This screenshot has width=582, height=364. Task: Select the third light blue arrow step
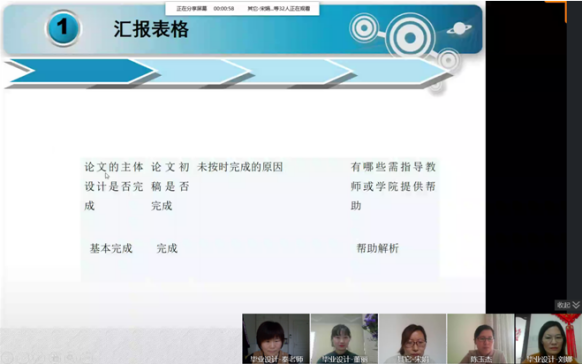click(x=290, y=70)
